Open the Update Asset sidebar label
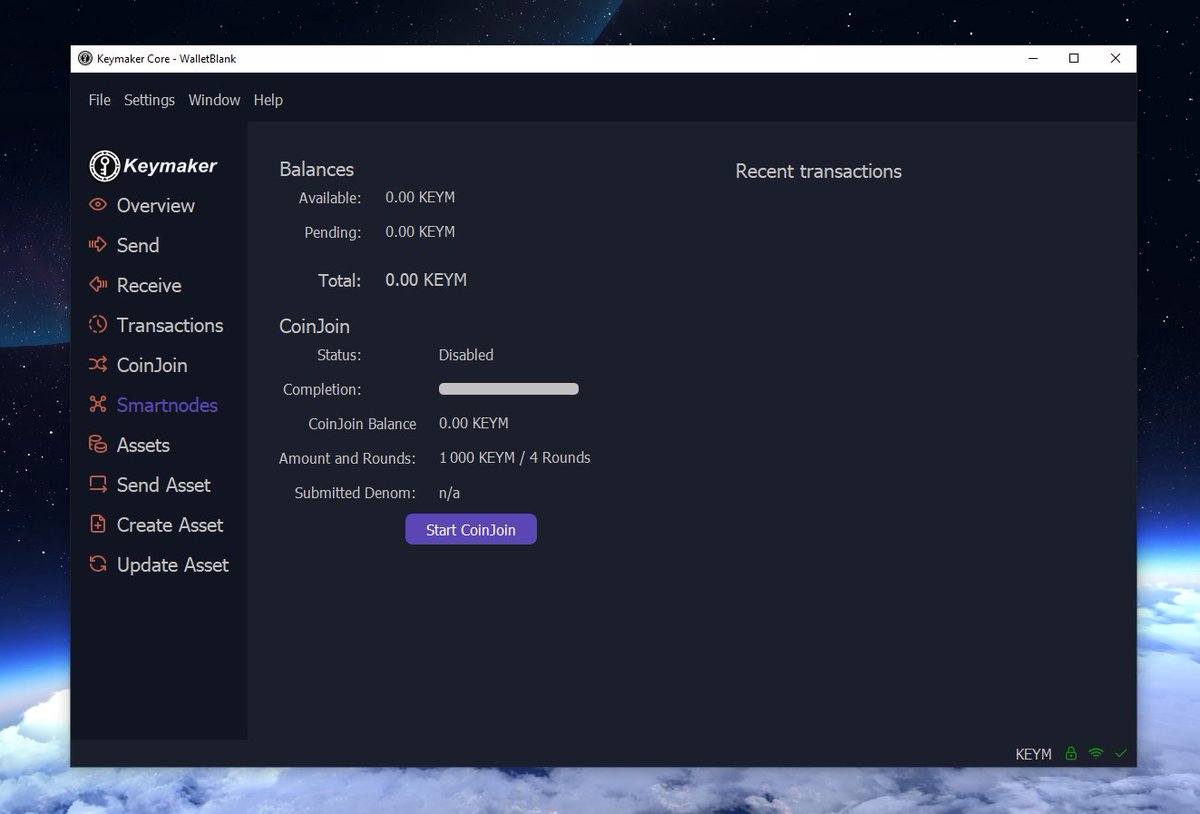This screenshot has width=1200, height=814. (173, 565)
